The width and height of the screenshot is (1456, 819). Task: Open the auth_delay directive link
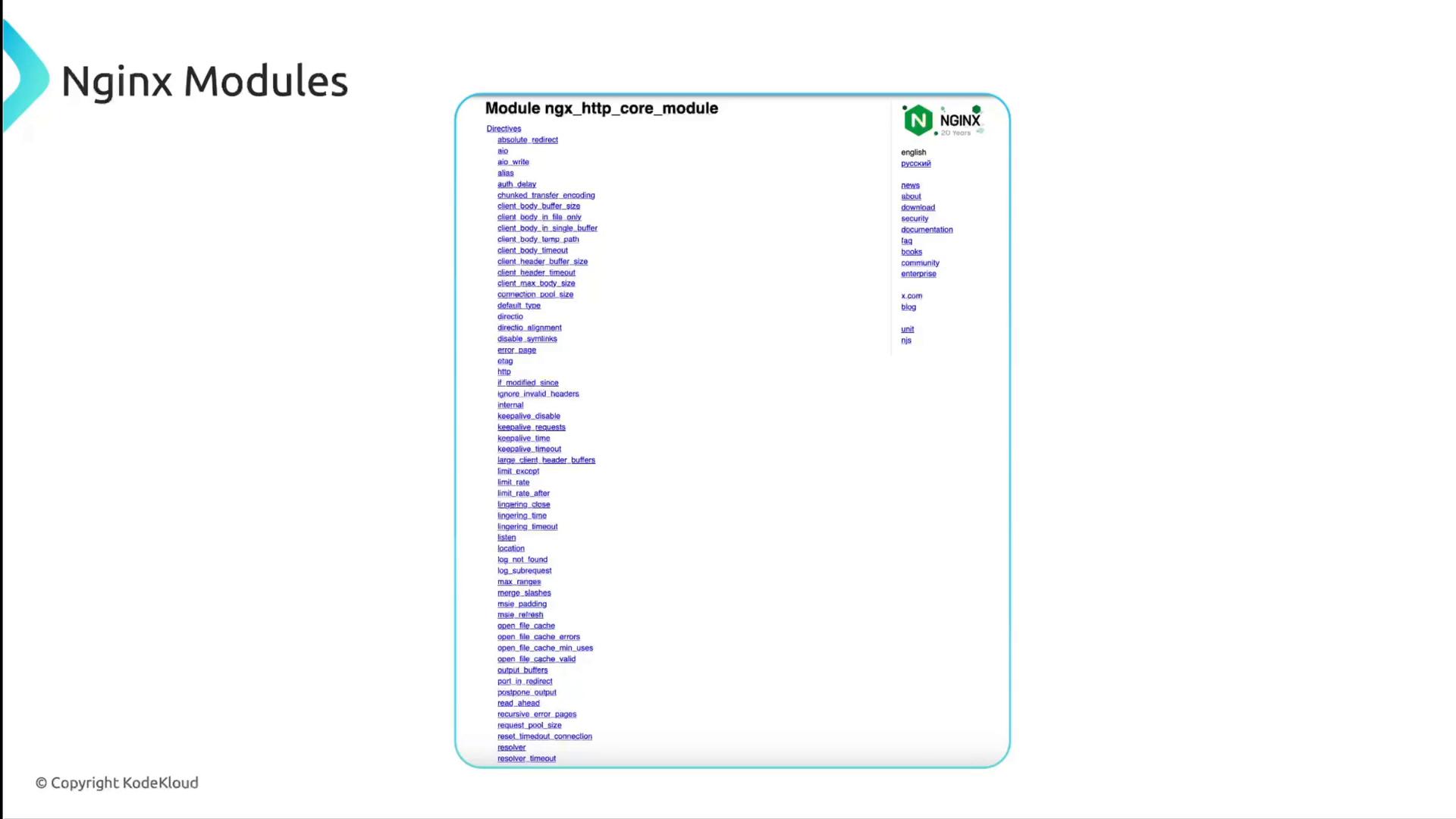[x=516, y=184]
